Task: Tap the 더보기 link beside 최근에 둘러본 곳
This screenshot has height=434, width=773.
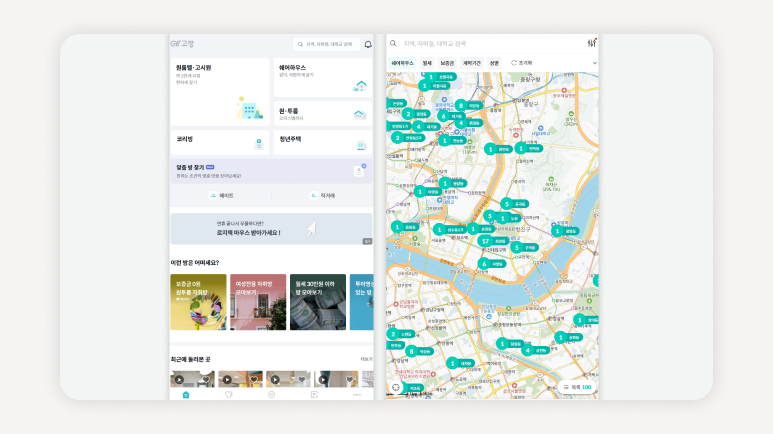Action: click(366, 359)
